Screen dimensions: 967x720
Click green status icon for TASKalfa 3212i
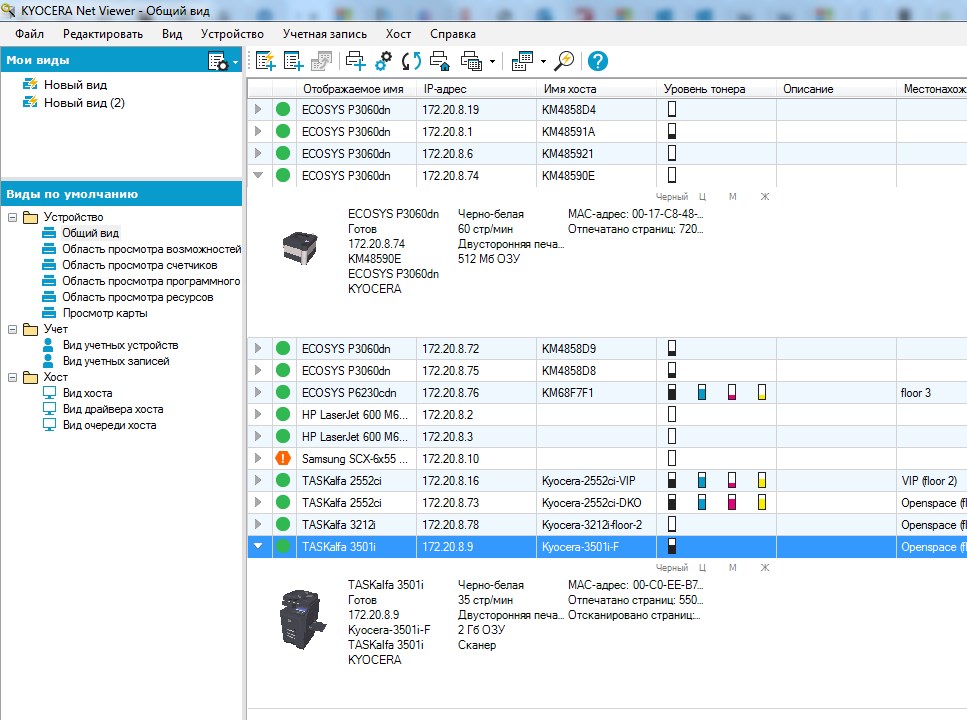point(283,524)
